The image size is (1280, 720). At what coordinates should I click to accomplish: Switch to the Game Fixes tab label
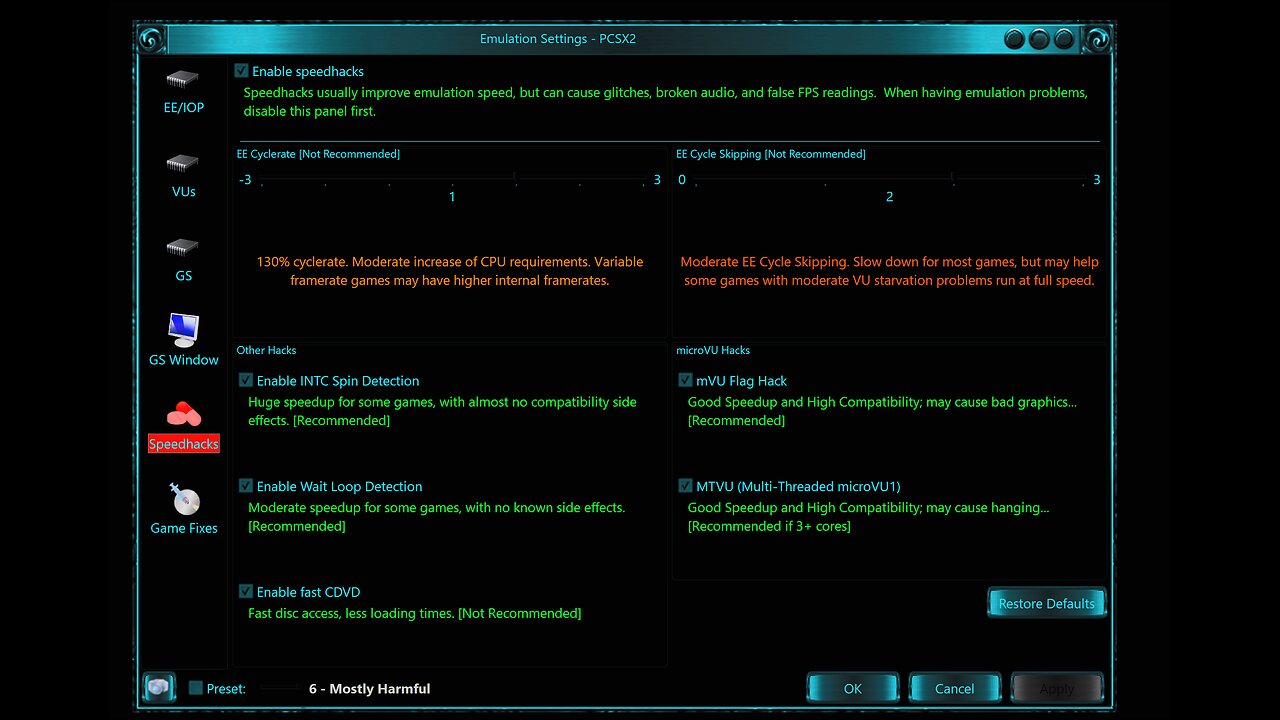[x=184, y=528]
